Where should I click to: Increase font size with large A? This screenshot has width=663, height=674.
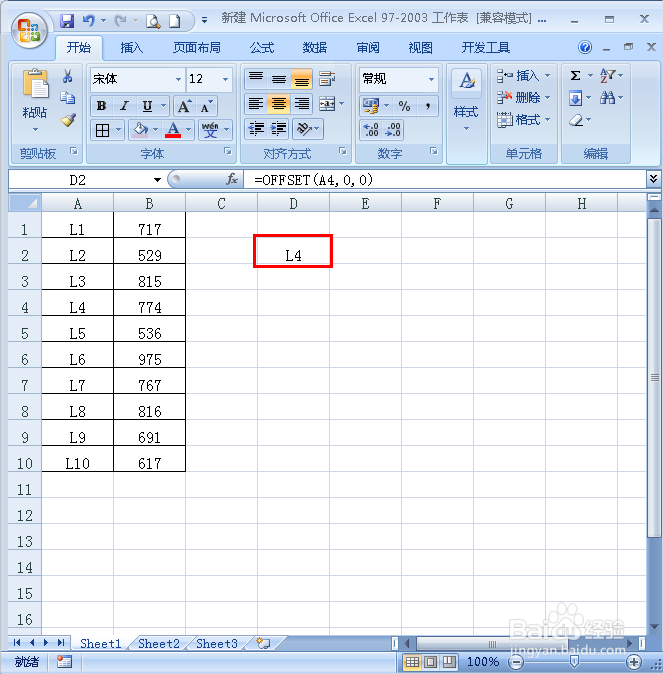[184, 106]
